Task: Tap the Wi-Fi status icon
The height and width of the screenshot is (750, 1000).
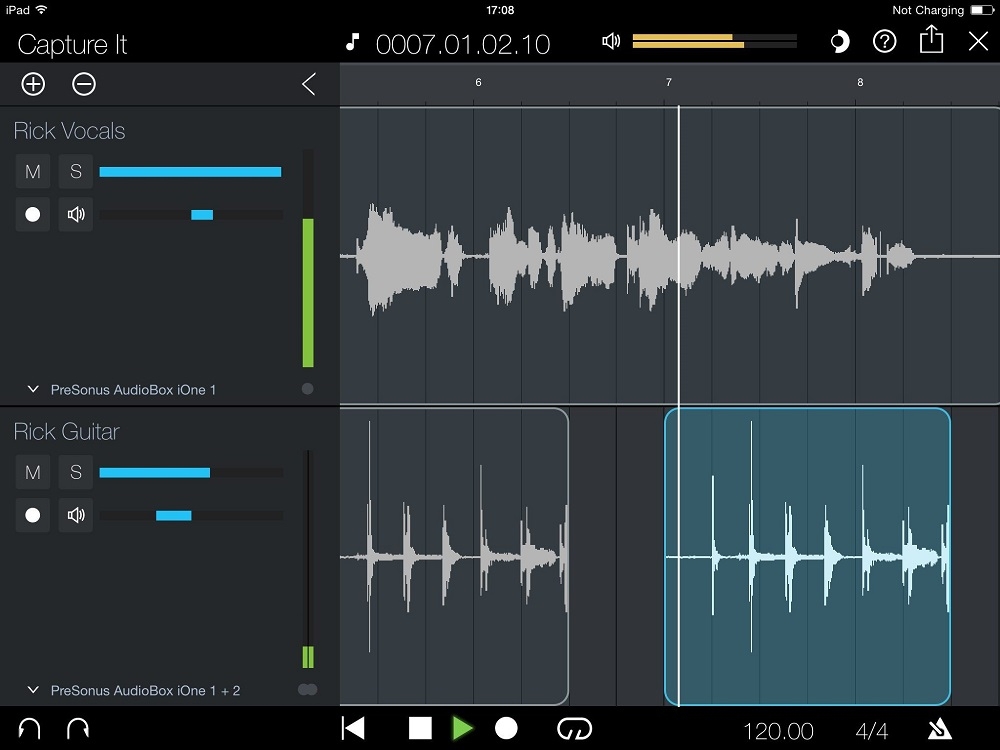Action: coord(41,10)
